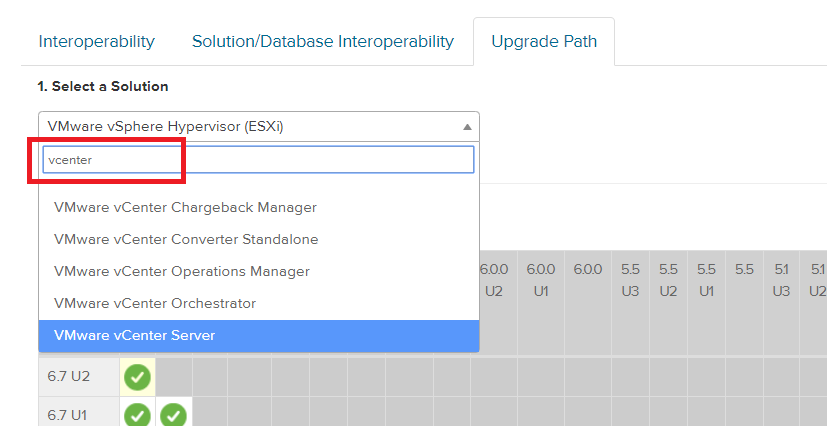Choose VMware vCenter Chargeback Manager
Screen dimensions: 827x426
(258, 208)
